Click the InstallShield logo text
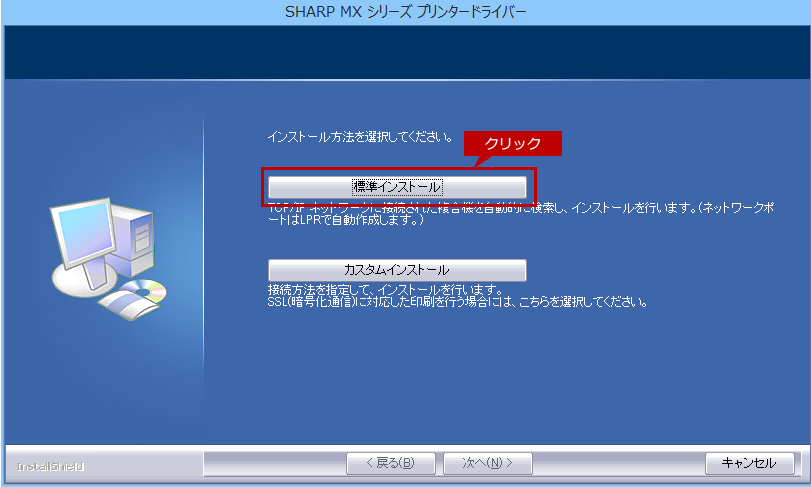811x487 pixels. point(50,467)
